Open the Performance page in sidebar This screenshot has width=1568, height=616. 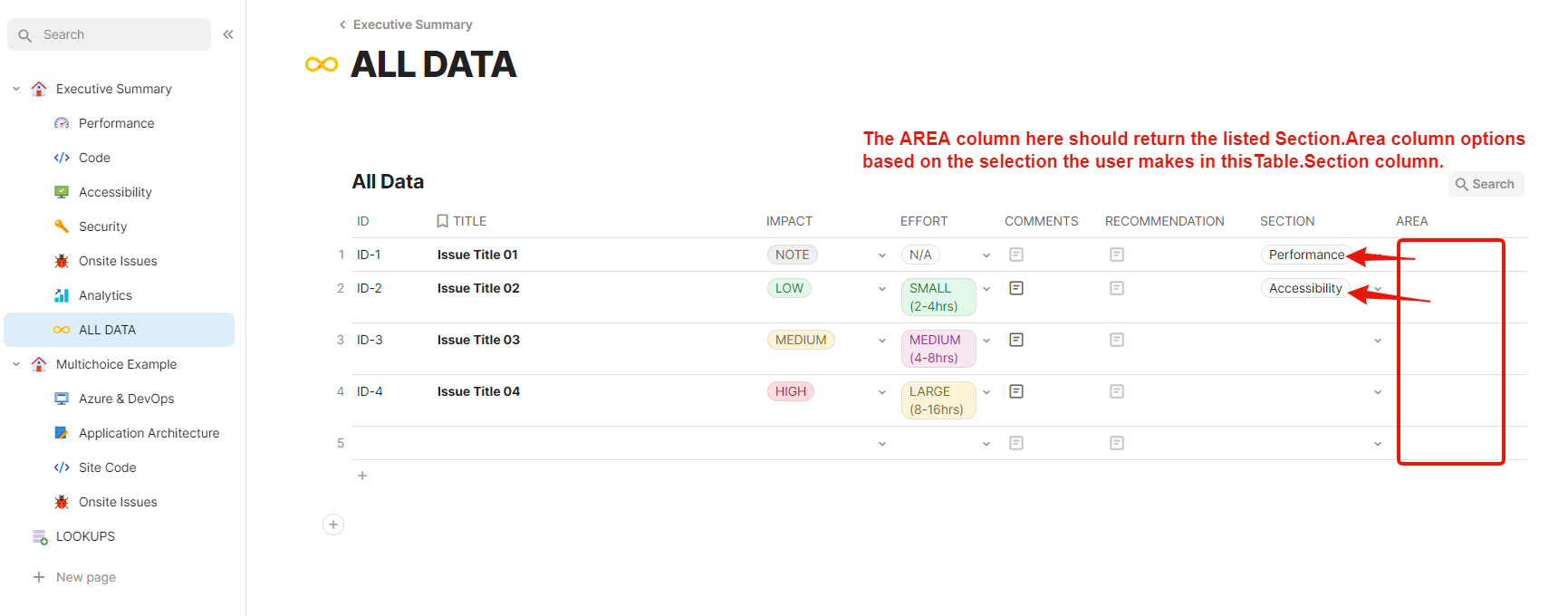click(116, 123)
